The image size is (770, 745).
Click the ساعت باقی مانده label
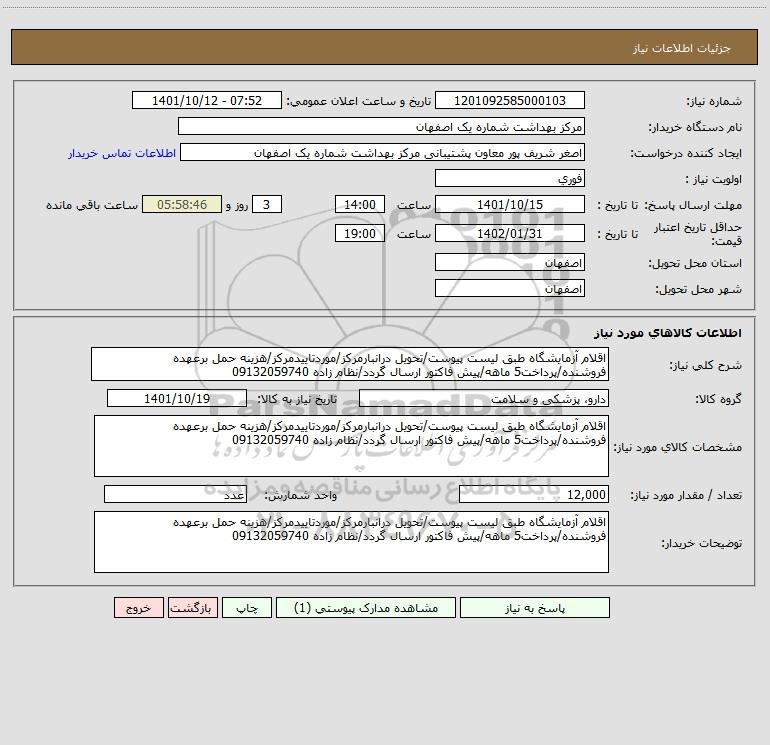[x=92, y=205]
